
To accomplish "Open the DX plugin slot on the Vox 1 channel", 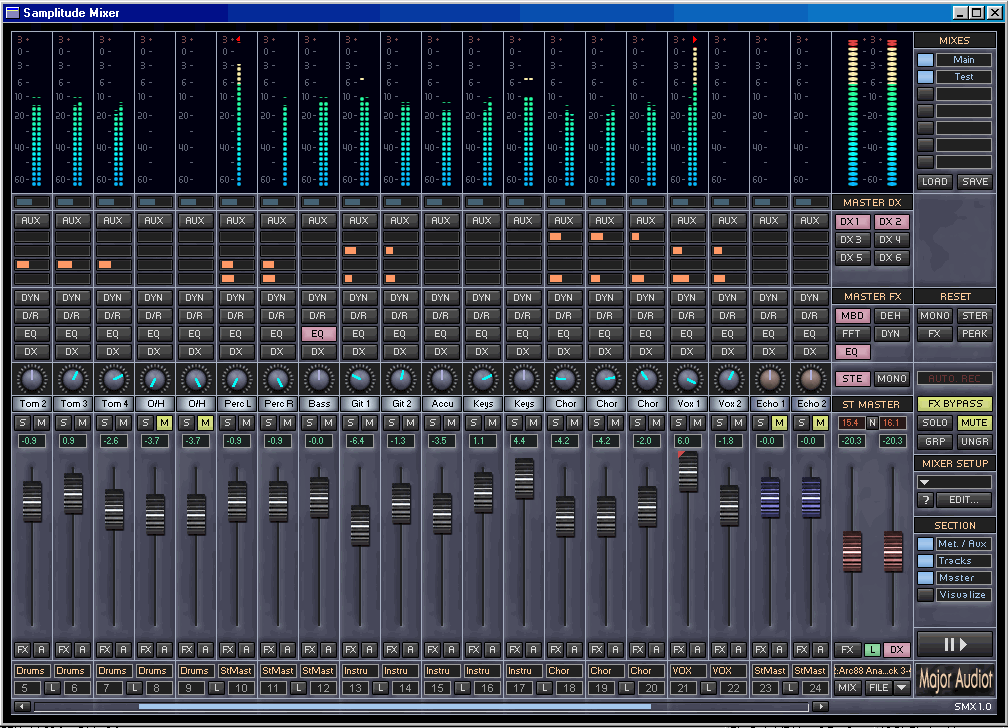I will point(687,351).
